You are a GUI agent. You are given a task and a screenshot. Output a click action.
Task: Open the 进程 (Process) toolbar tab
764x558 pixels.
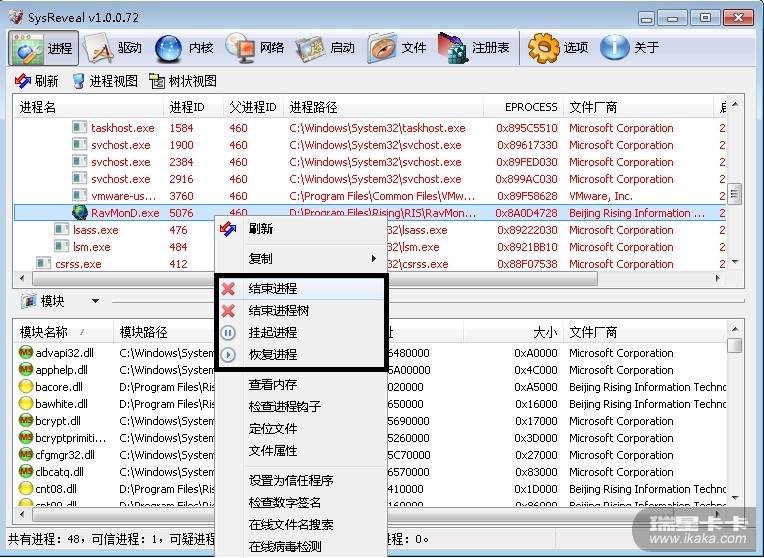pyautogui.click(x=43, y=48)
